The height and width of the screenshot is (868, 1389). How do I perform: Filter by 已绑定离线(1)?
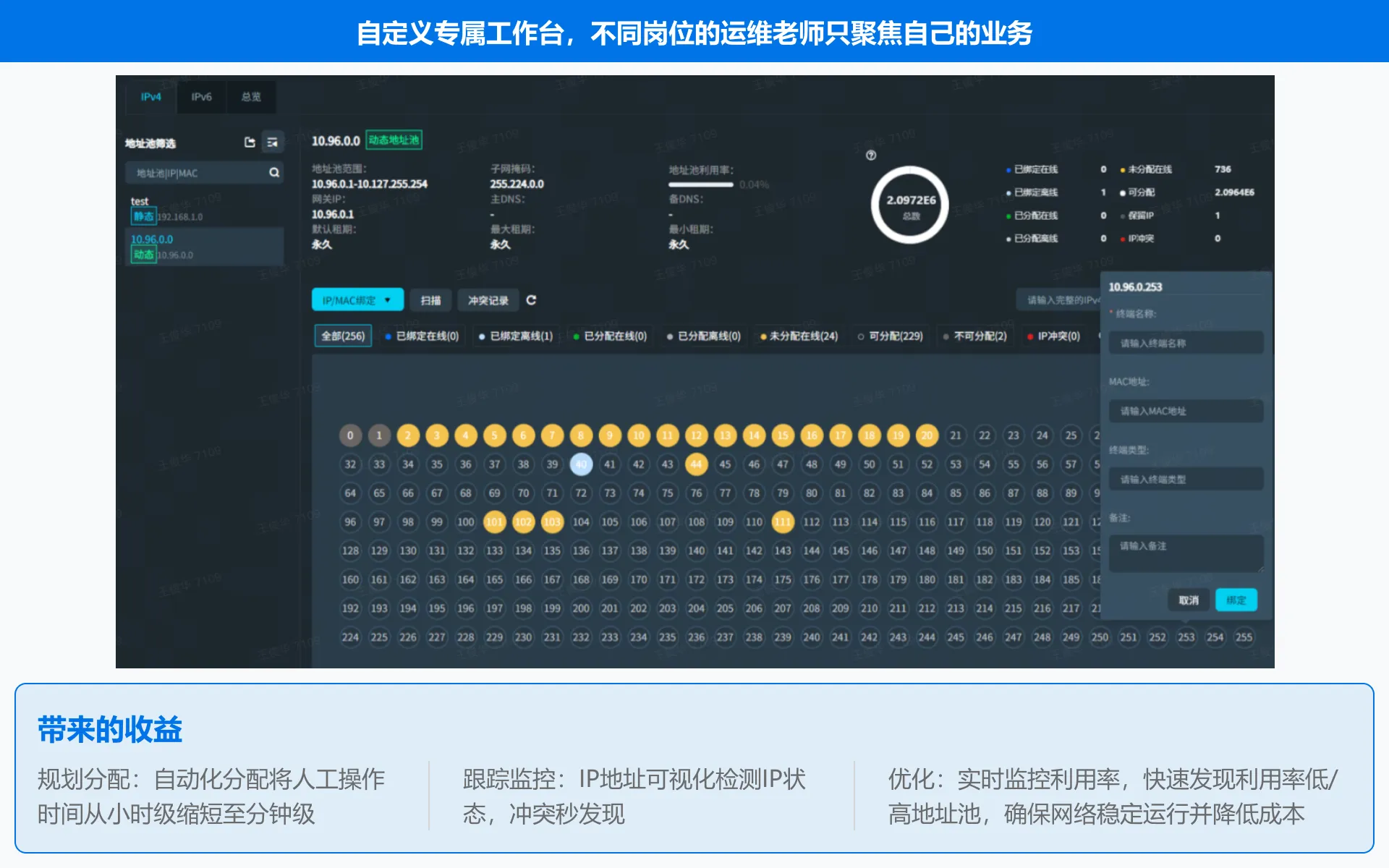point(516,336)
